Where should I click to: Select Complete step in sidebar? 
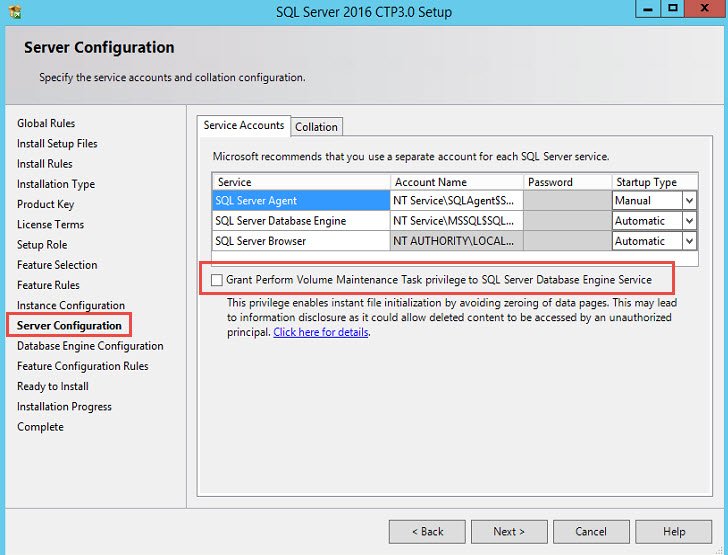tap(40, 427)
